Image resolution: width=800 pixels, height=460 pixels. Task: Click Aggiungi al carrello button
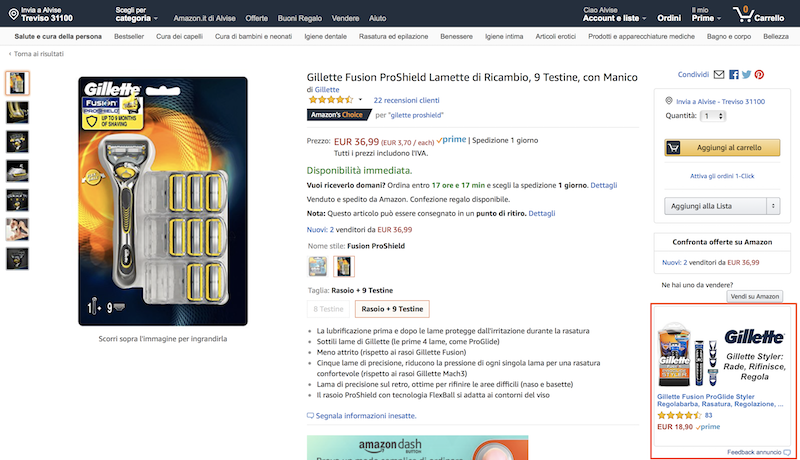coord(722,147)
